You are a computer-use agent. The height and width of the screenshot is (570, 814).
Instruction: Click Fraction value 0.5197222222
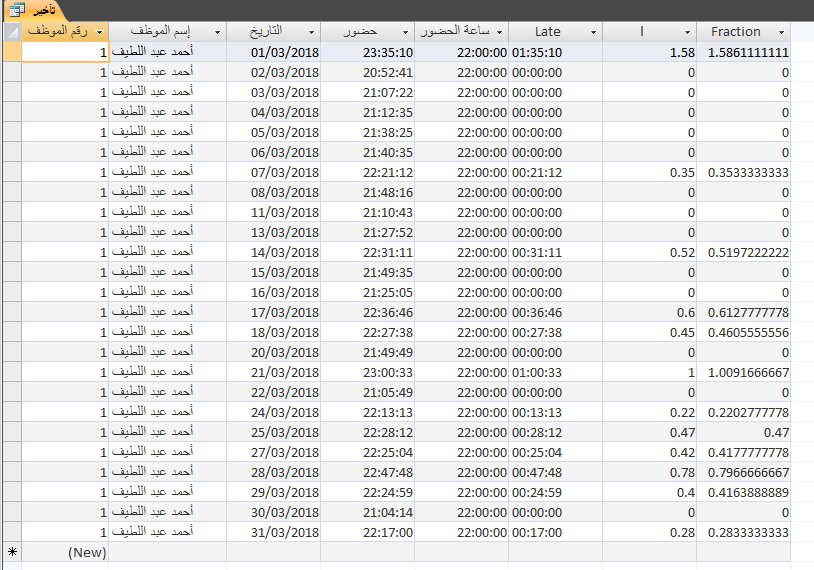pyautogui.click(x=743, y=252)
